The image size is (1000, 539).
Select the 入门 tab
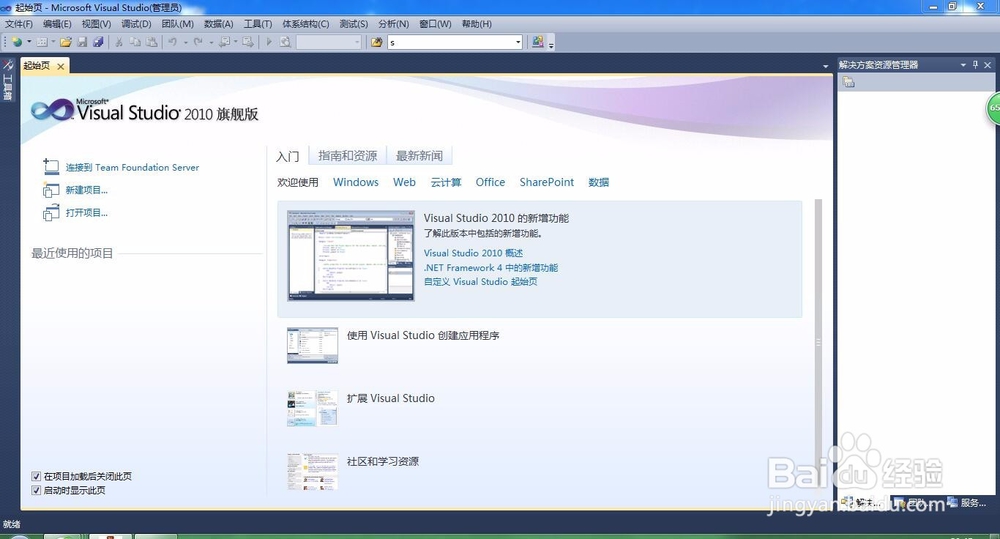point(288,156)
